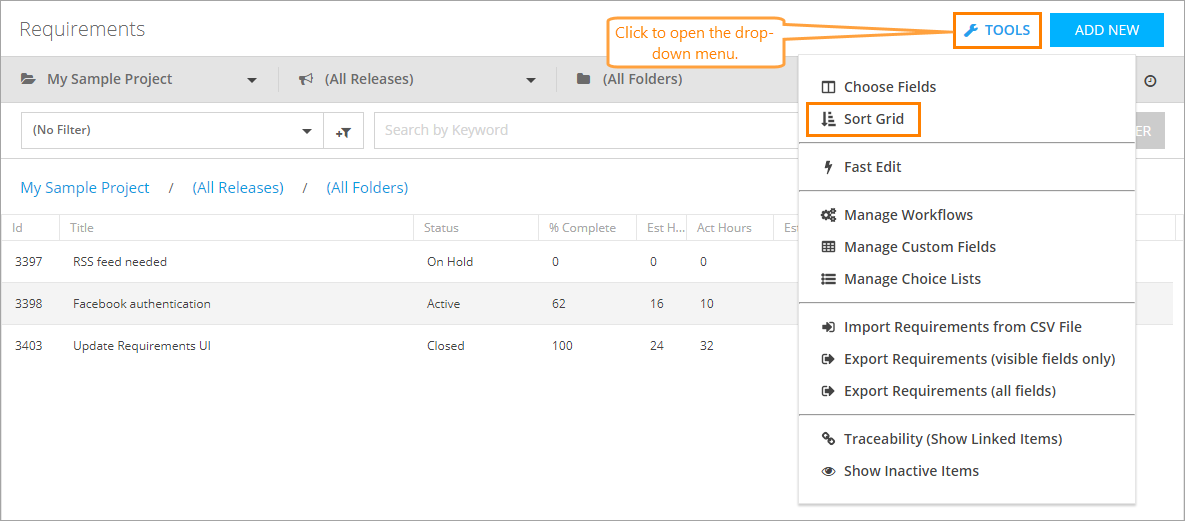Click the lightning Fast Edit icon
Viewport: 1185px width, 521px height.
pos(828,167)
